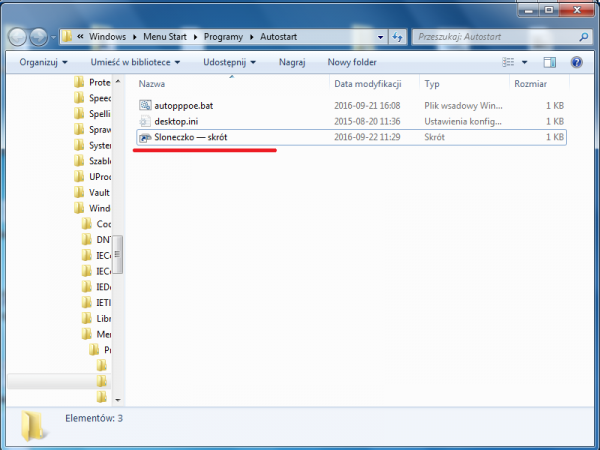Create a Nowy folder
Image resolution: width=600 pixels, height=450 pixels.
point(352,62)
